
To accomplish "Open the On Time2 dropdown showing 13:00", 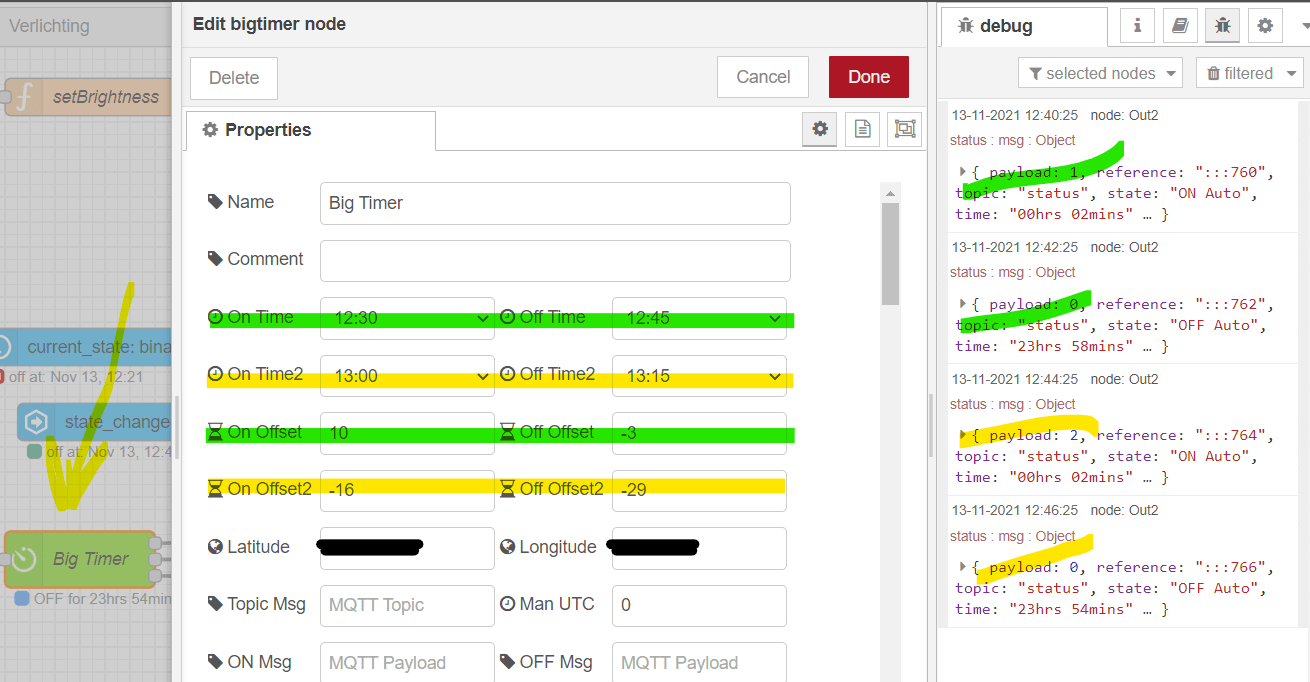I will [x=407, y=376].
